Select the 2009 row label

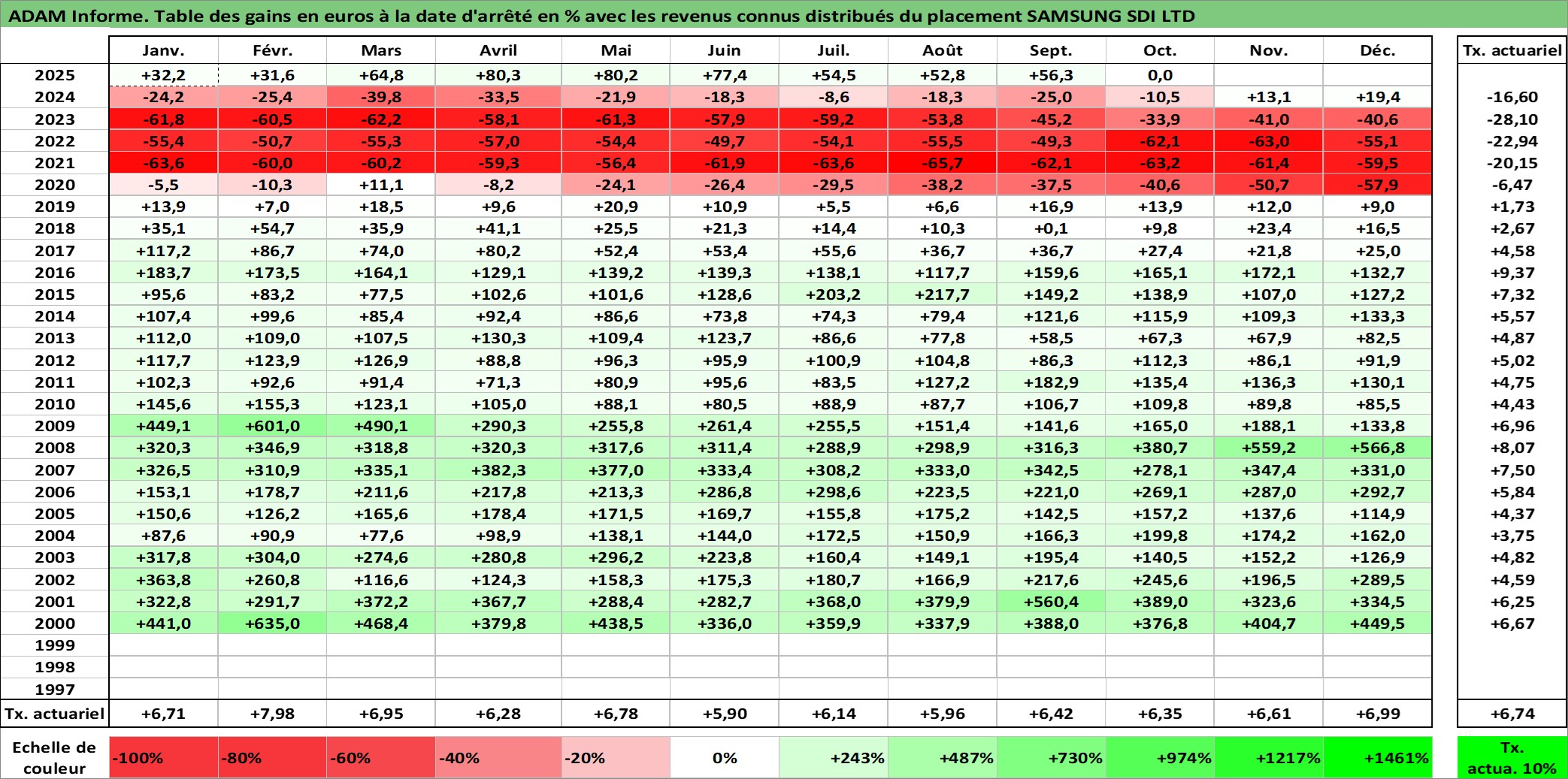coord(55,426)
